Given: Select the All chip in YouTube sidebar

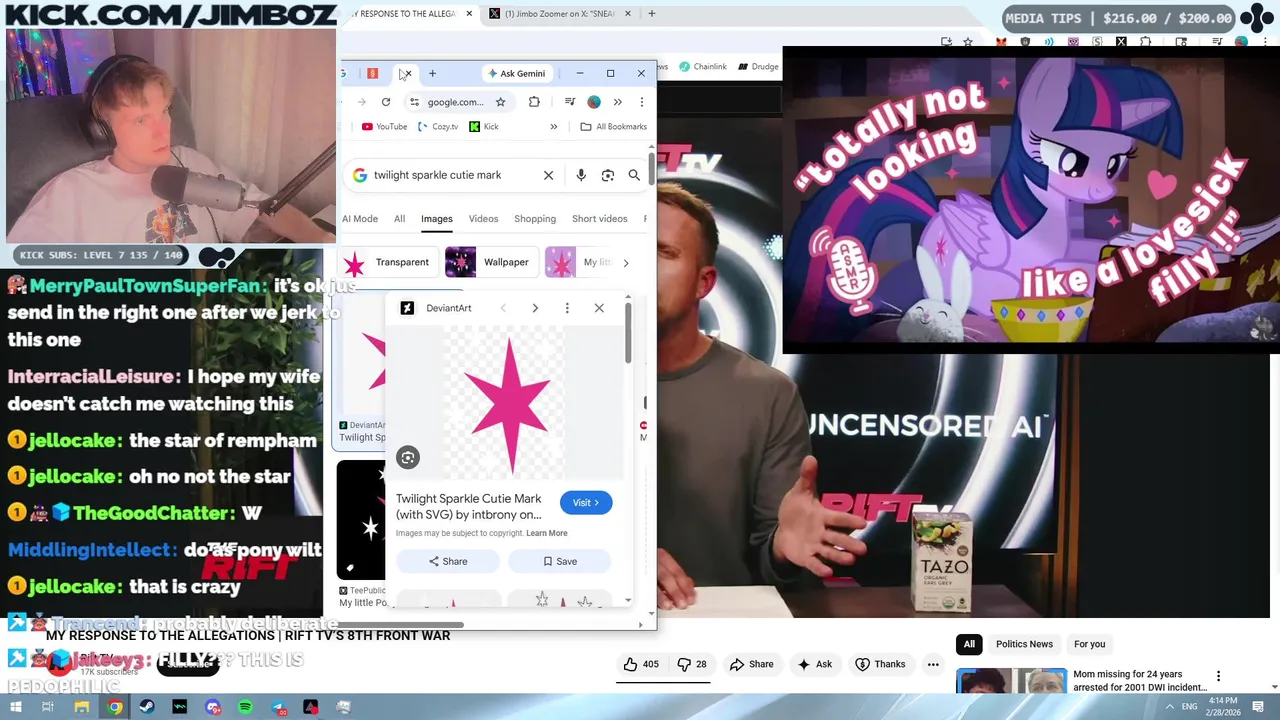Looking at the screenshot, I should [969, 644].
